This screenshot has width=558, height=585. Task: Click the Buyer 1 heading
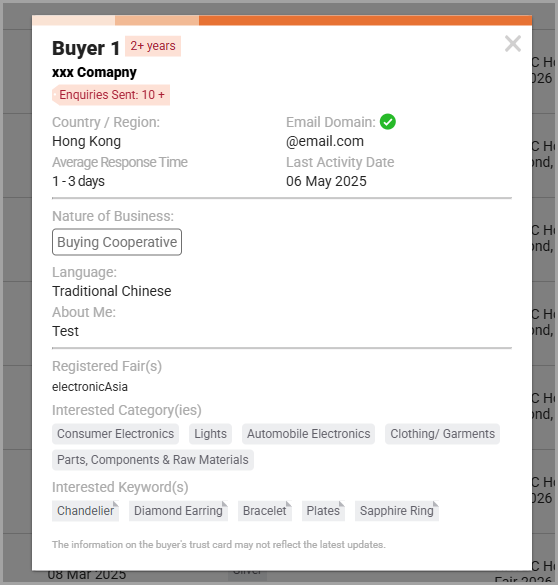pyautogui.click(x=86, y=48)
